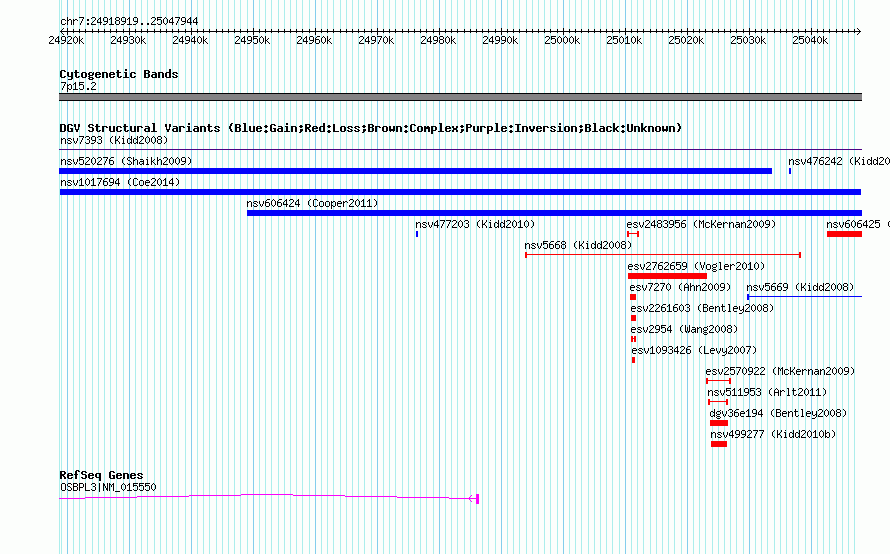This screenshot has width=890, height=554.
Task: Click the 7p15.2 cytogenetic band label
Action: (x=78, y=86)
